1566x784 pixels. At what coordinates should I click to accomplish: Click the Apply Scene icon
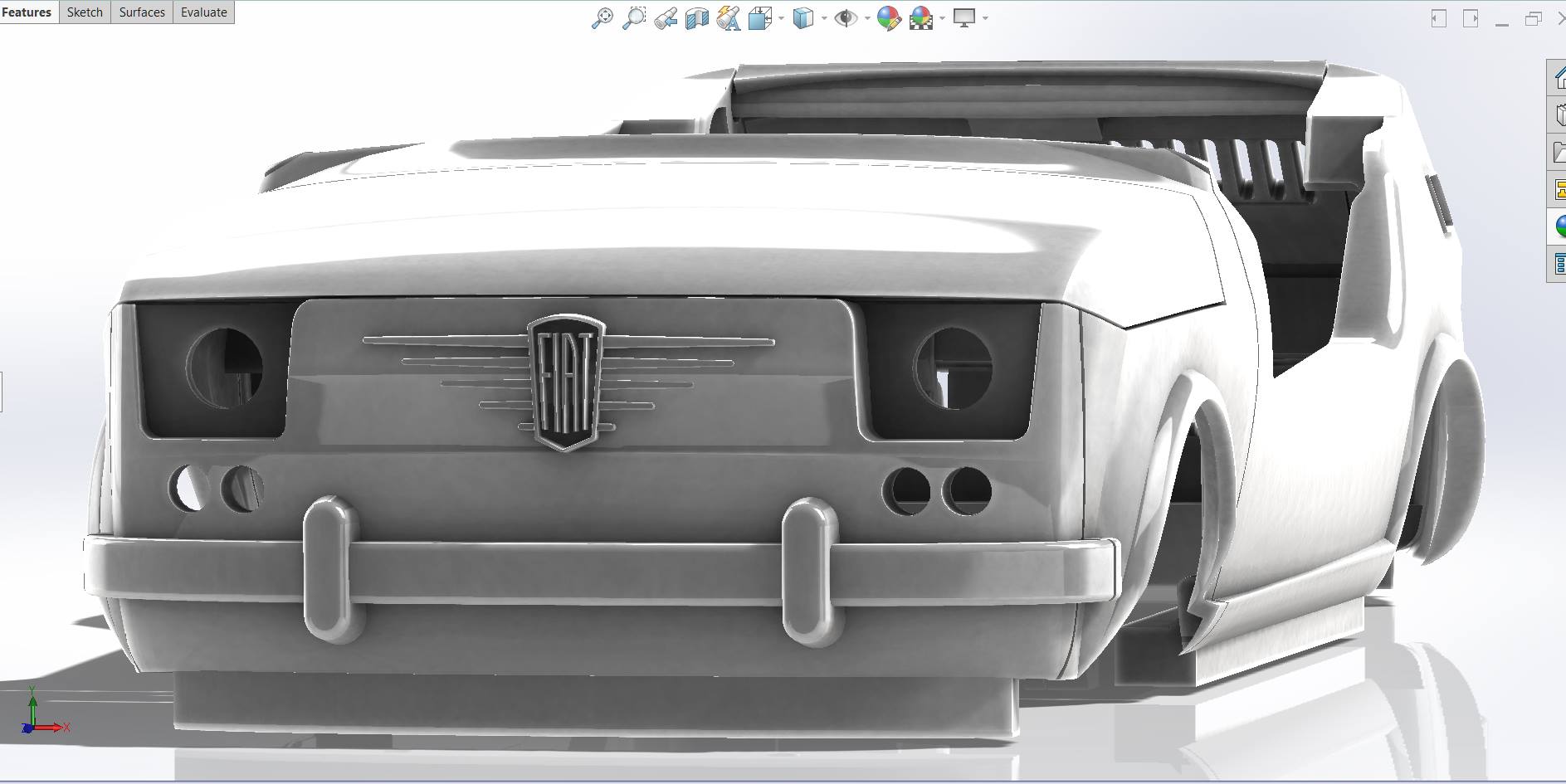click(x=921, y=18)
